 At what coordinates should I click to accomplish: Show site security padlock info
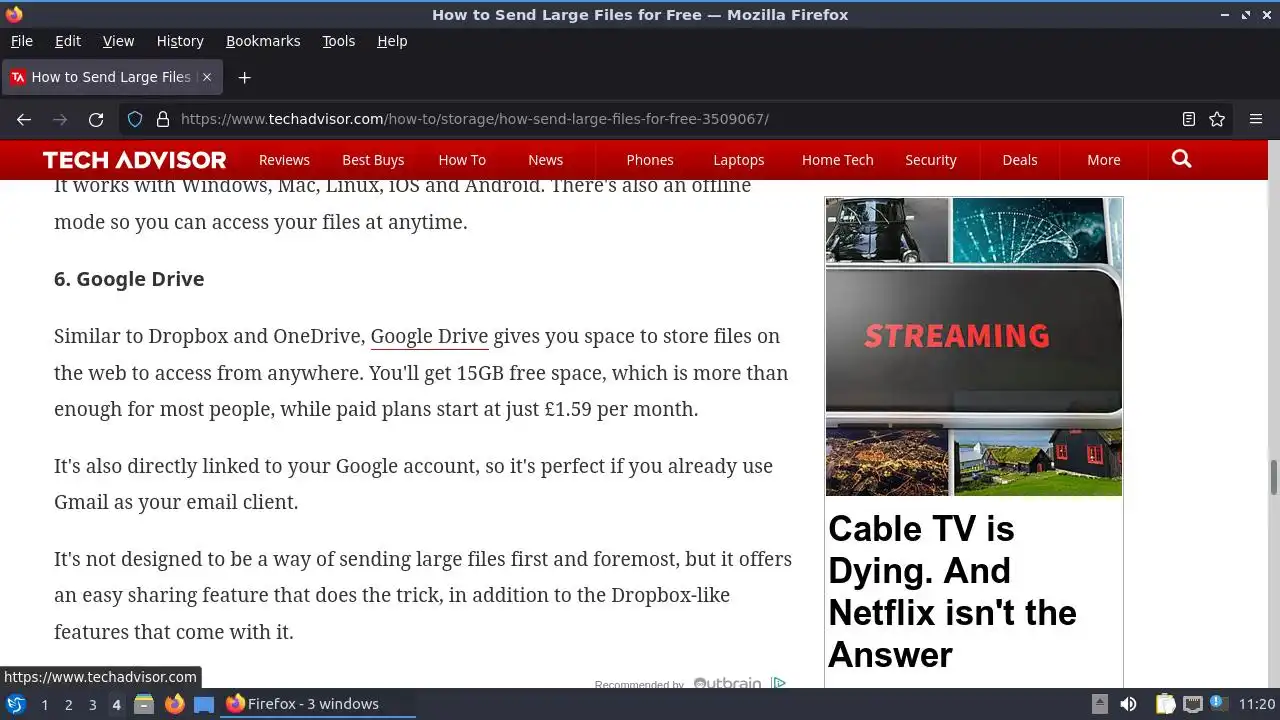point(162,119)
